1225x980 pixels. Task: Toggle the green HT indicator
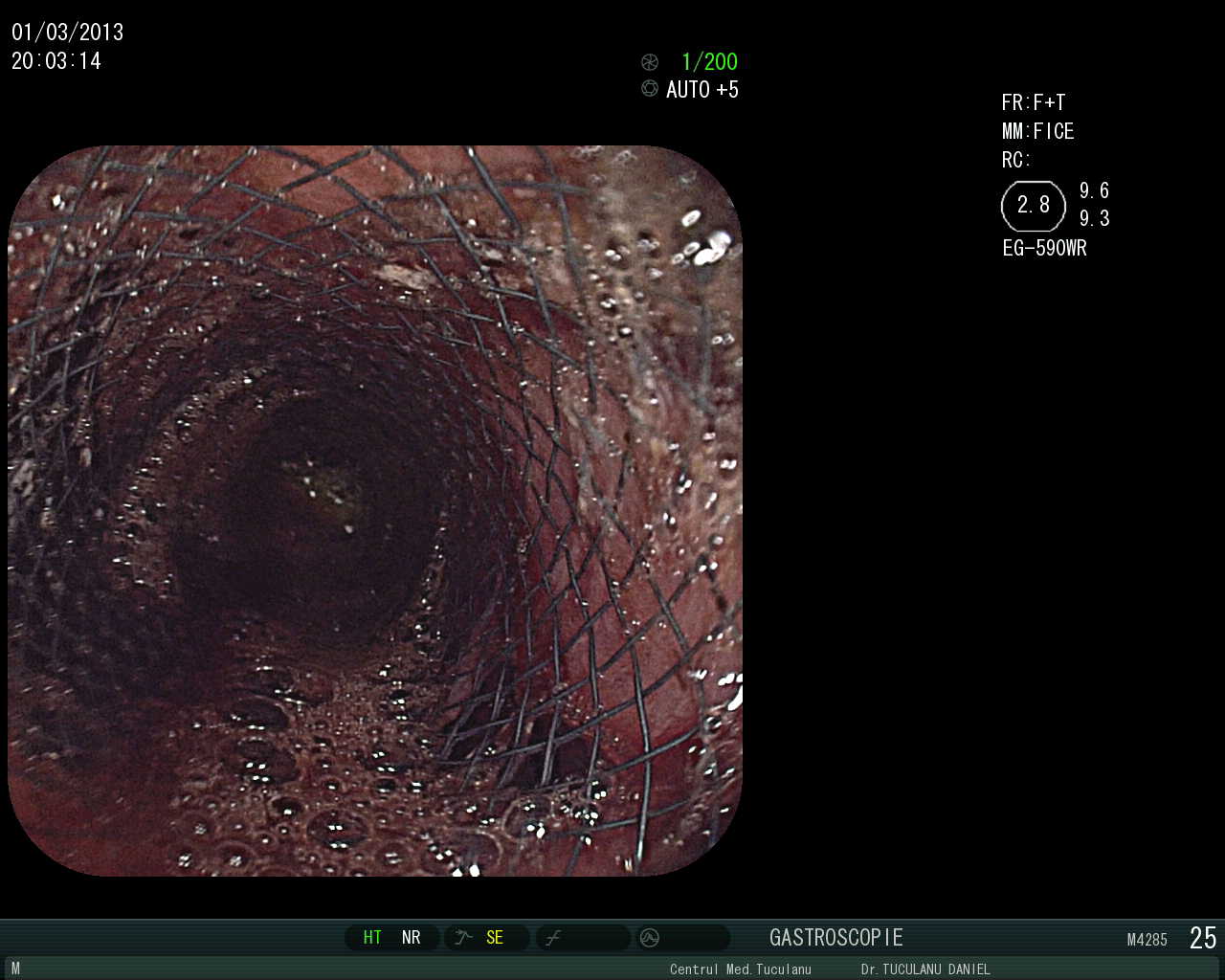pyautogui.click(x=372, y=938)
